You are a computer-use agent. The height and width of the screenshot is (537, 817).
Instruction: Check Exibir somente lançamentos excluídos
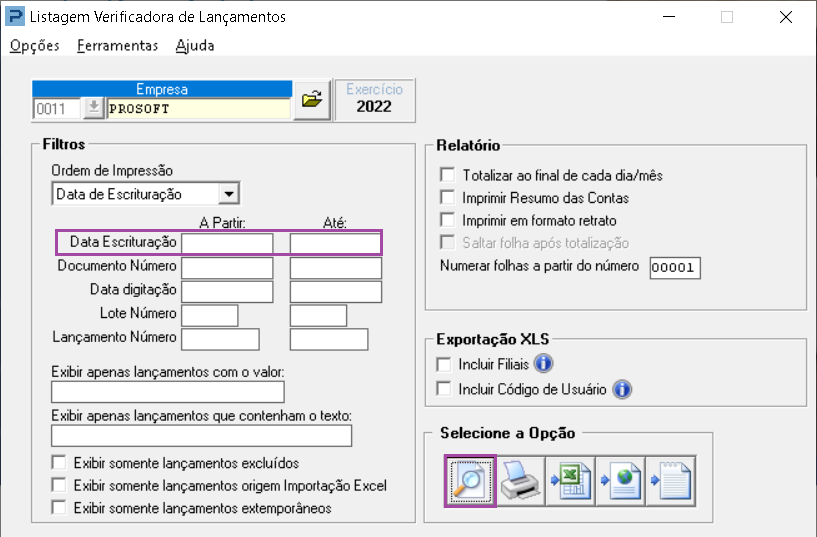click(59, 463)
